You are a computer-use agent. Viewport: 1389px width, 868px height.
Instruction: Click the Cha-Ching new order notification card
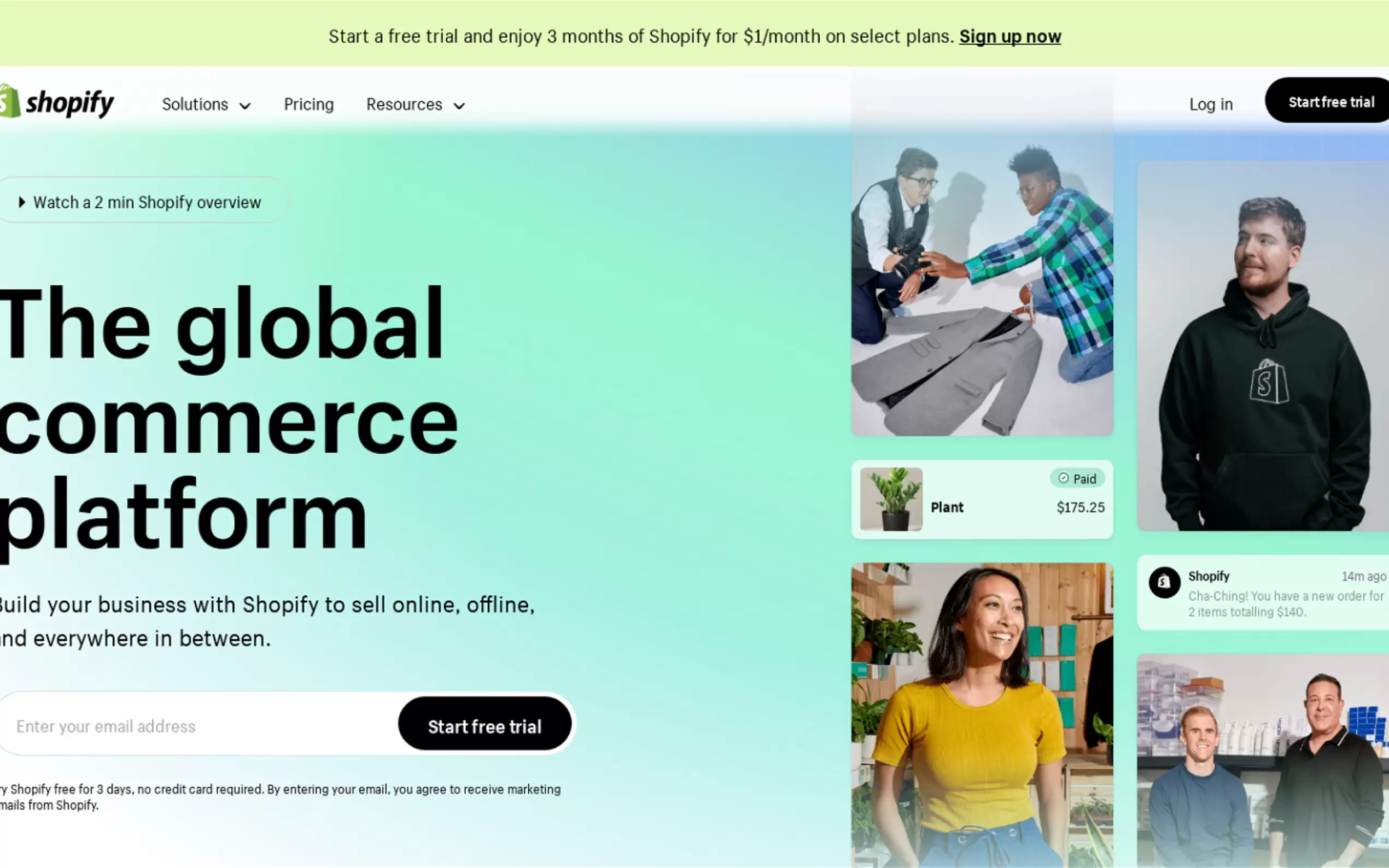tap(1263, 593)
